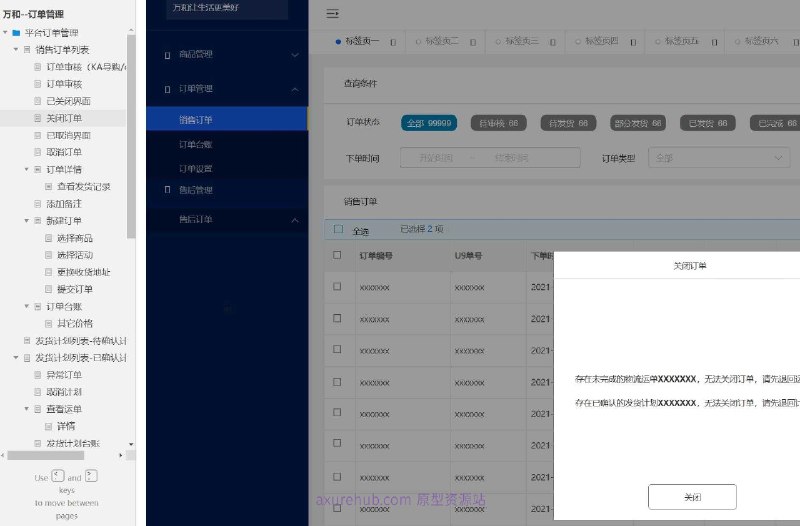Tick the 全选 checkbox
800x526 pixels.
[338, 229]
